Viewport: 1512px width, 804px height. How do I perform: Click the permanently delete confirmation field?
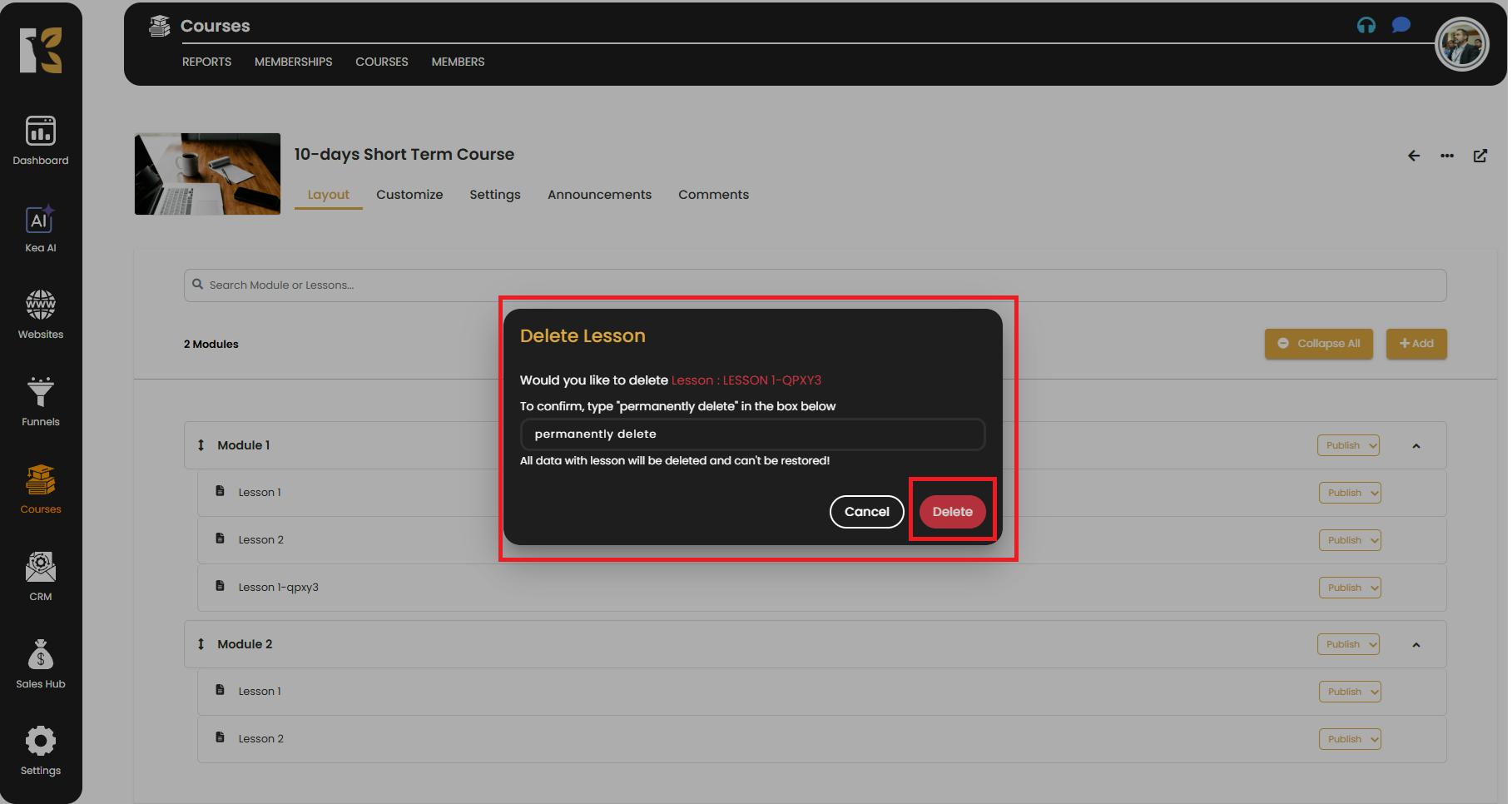click(x=751, y=434)
